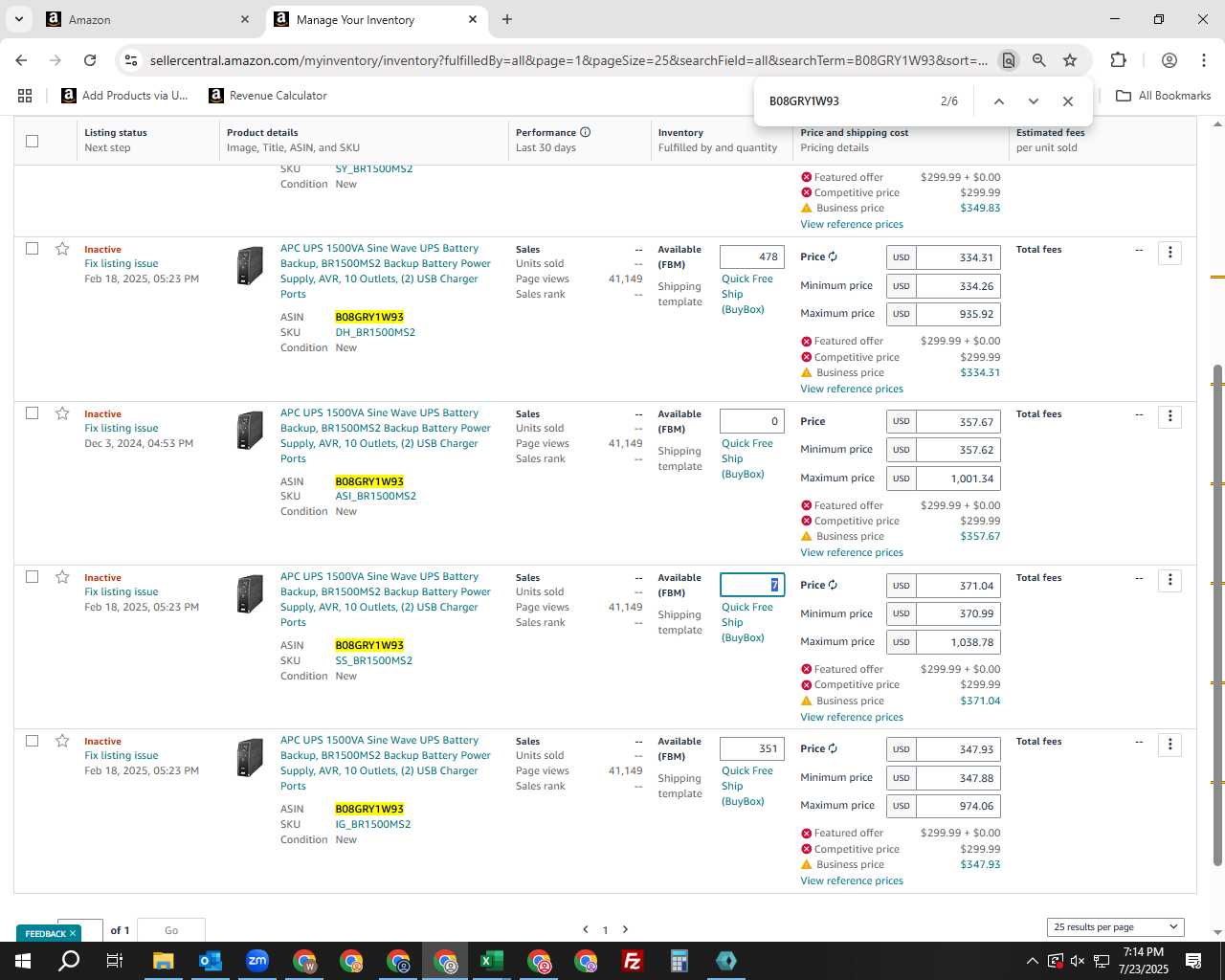Edit price field showing 357.67
Viewport: 1225px width, 980px height.
click(x=958, y=422)
